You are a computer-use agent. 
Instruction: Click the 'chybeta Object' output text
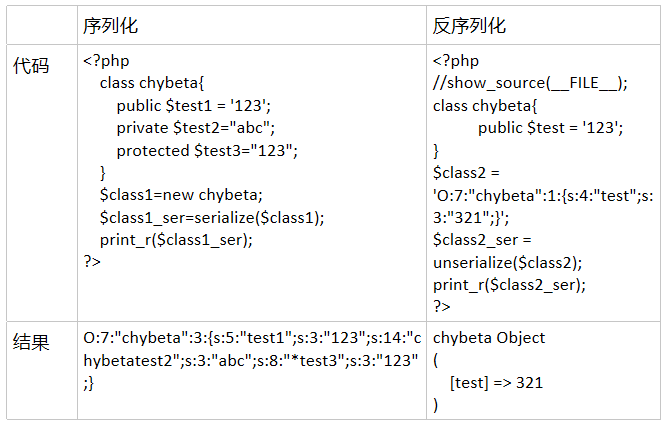click(489, 338)
